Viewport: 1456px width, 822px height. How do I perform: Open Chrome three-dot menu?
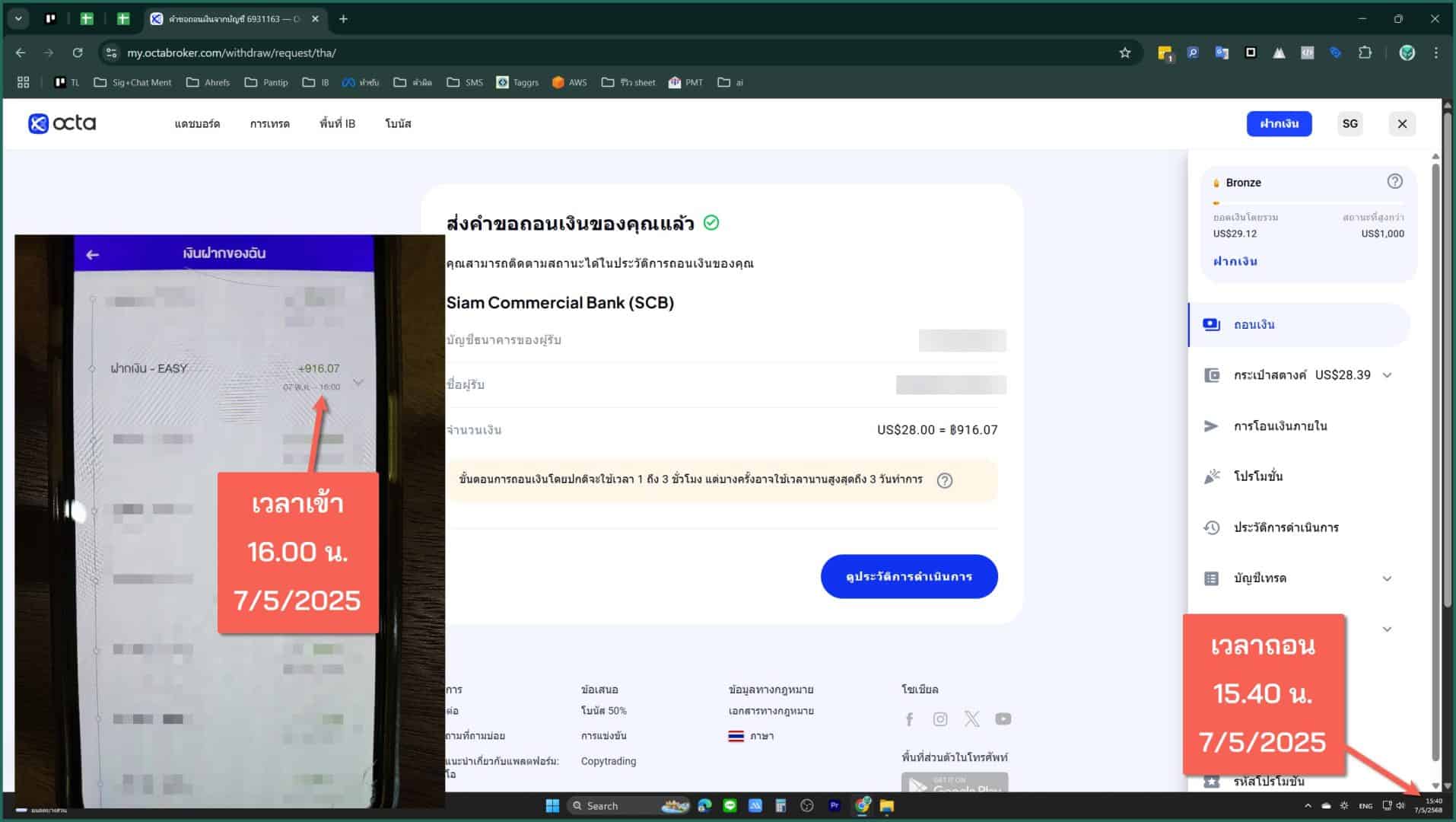coord(1435,53)
